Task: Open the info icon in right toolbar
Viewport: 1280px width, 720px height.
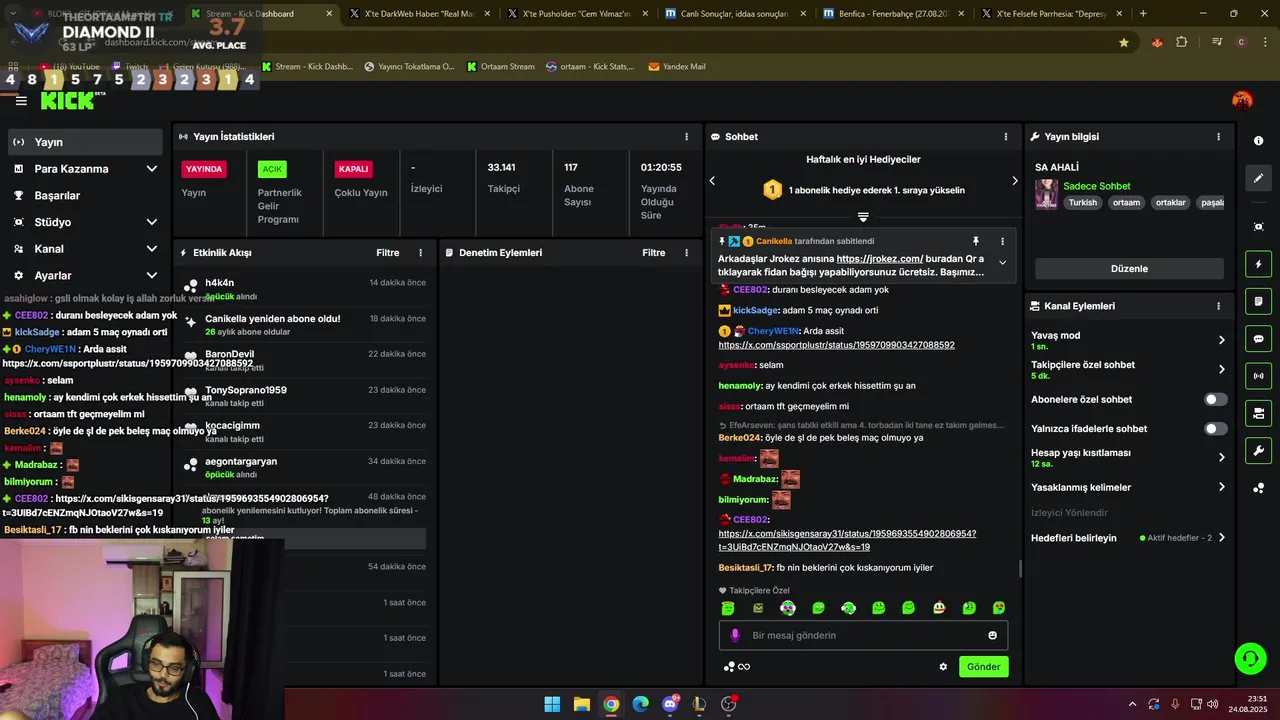Action: coord(1258,141)
